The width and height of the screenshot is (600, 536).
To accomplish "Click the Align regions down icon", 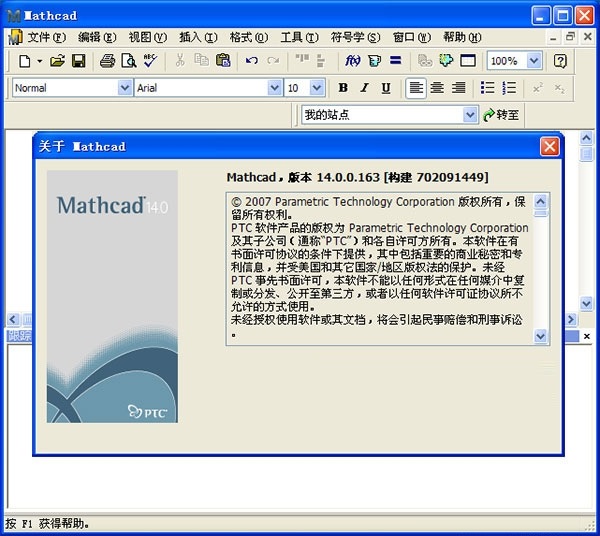I will click(x=321, y=61).
